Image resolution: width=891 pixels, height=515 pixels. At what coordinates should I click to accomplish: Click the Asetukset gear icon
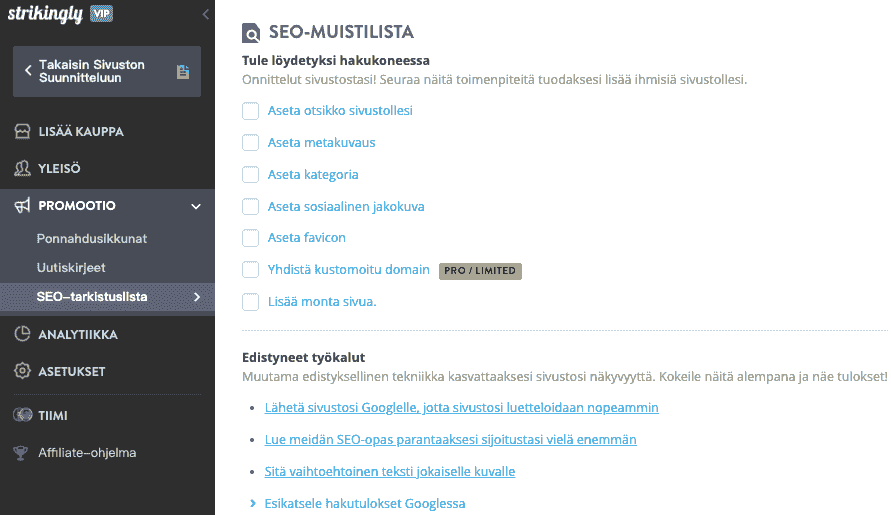[21, 372]
